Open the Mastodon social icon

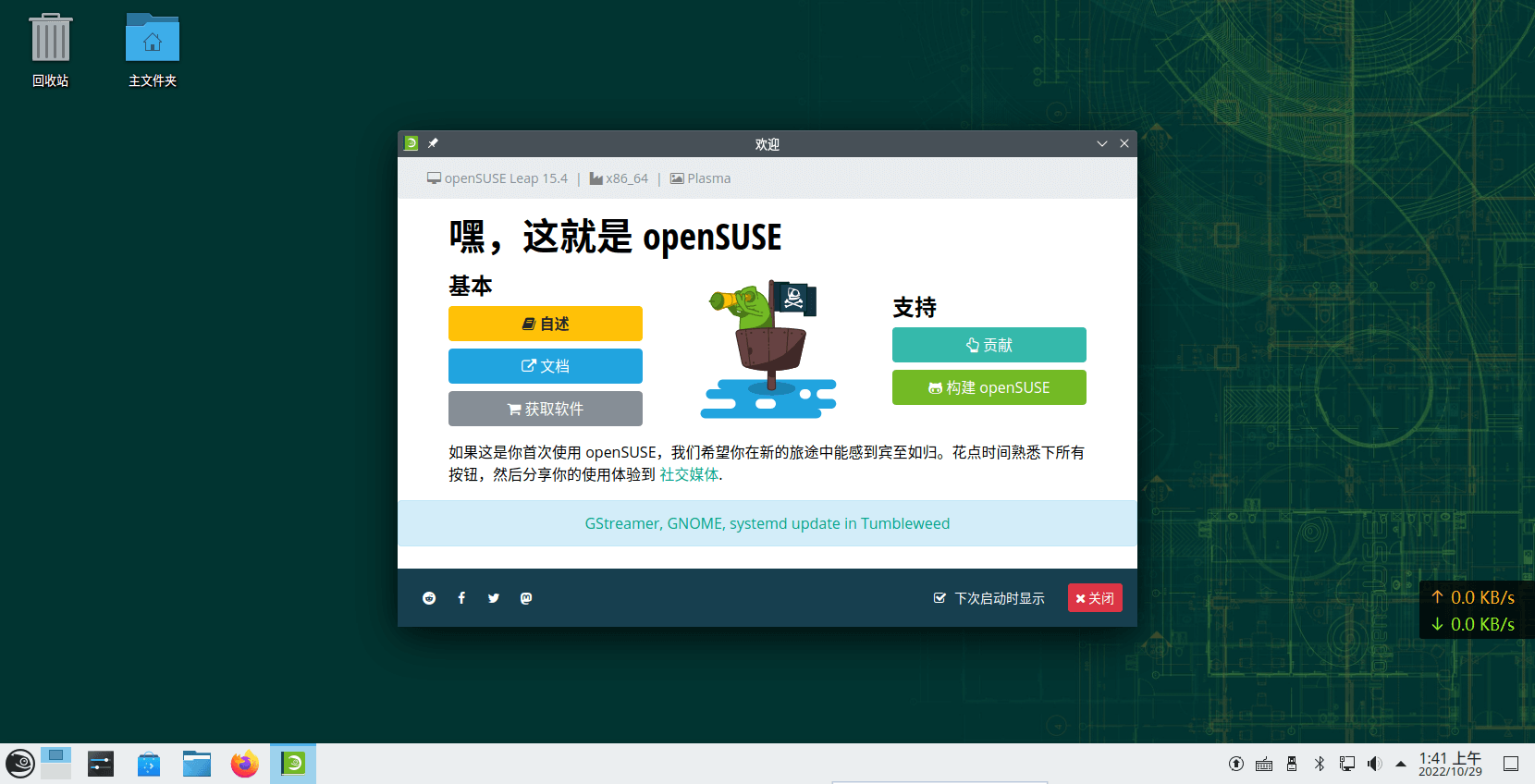(x=526, y=598)
